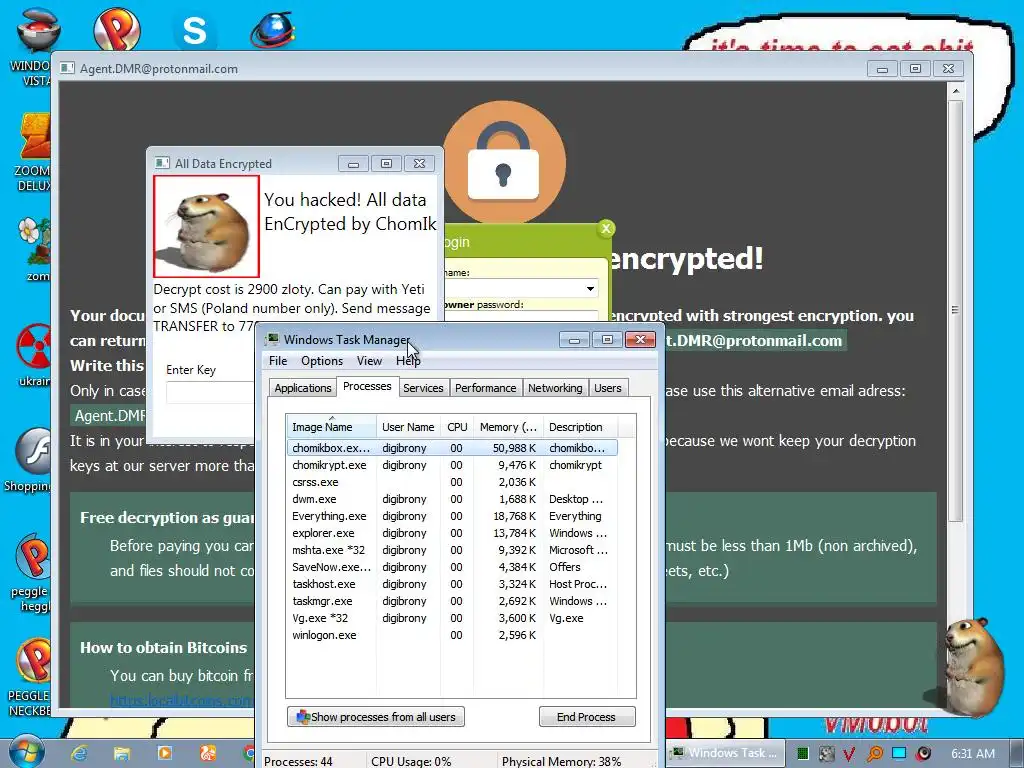Open the orange UC browser taskbar icon

click(208, 754)
